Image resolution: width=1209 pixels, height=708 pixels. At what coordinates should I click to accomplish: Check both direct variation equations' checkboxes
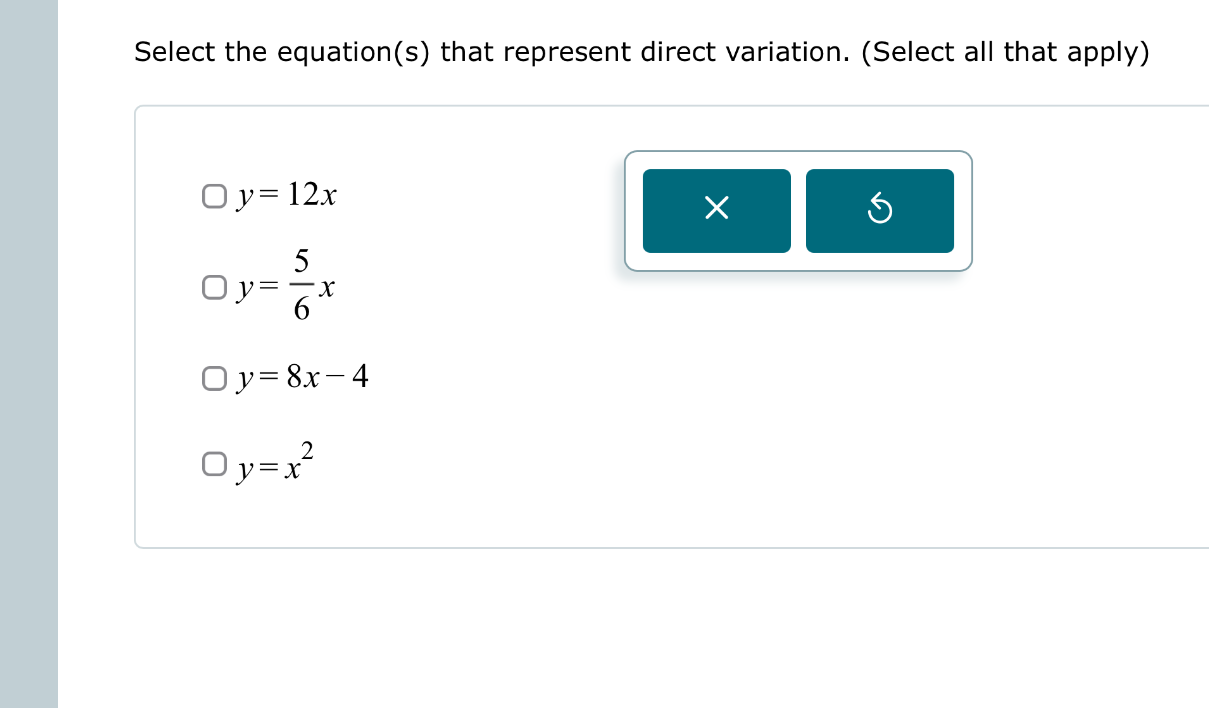coord(214,195)
